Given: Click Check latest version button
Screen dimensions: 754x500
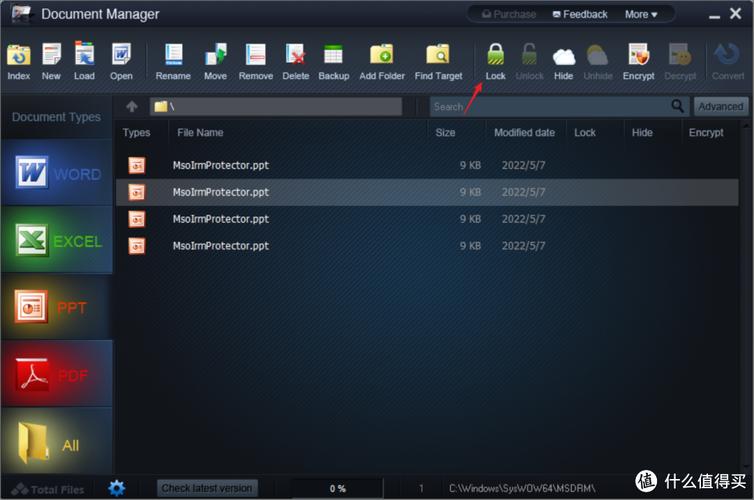Looking at the screenshot, I should pyautogui.click(x=207, y=488).
